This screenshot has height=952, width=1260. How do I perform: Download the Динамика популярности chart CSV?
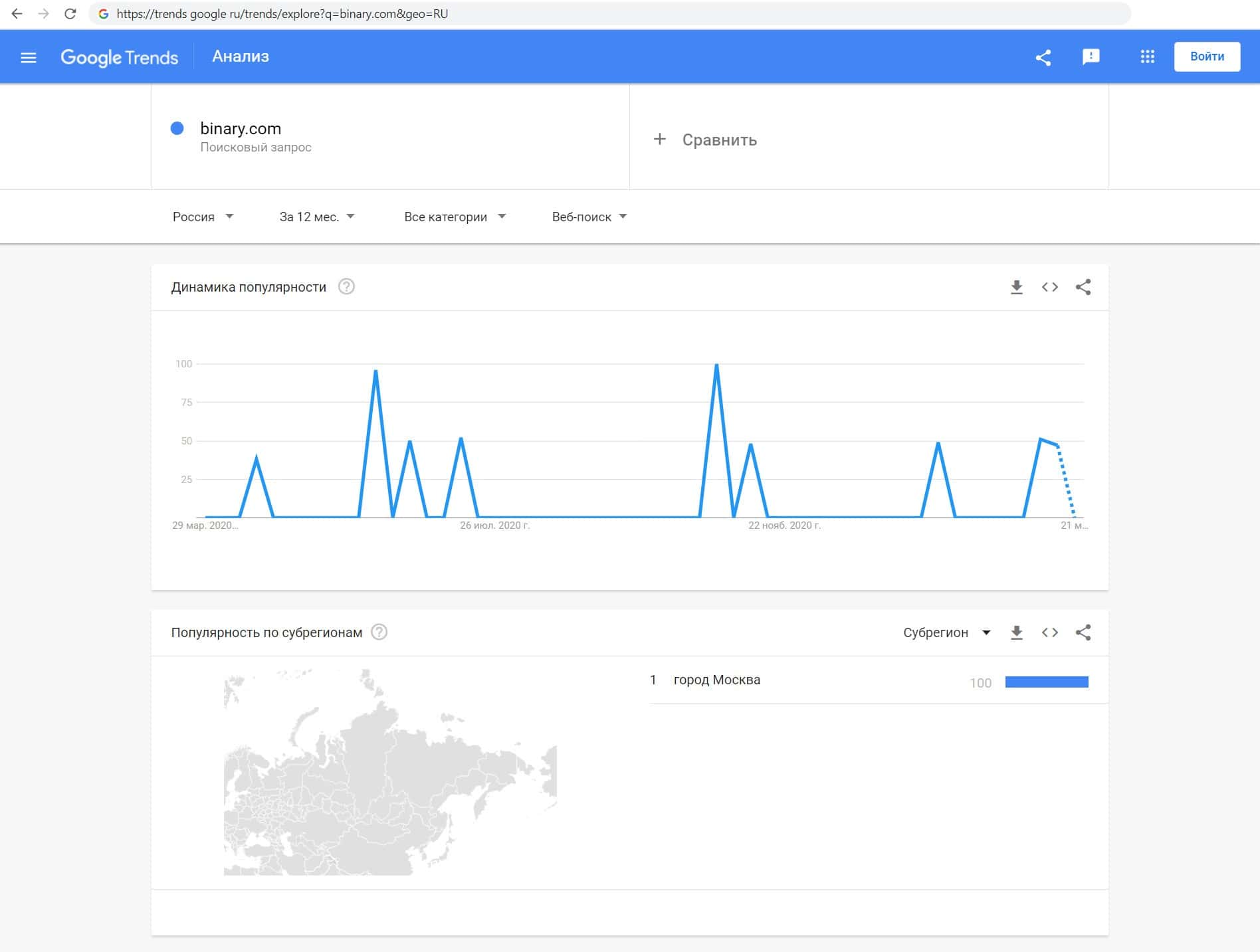(1017, 287)
